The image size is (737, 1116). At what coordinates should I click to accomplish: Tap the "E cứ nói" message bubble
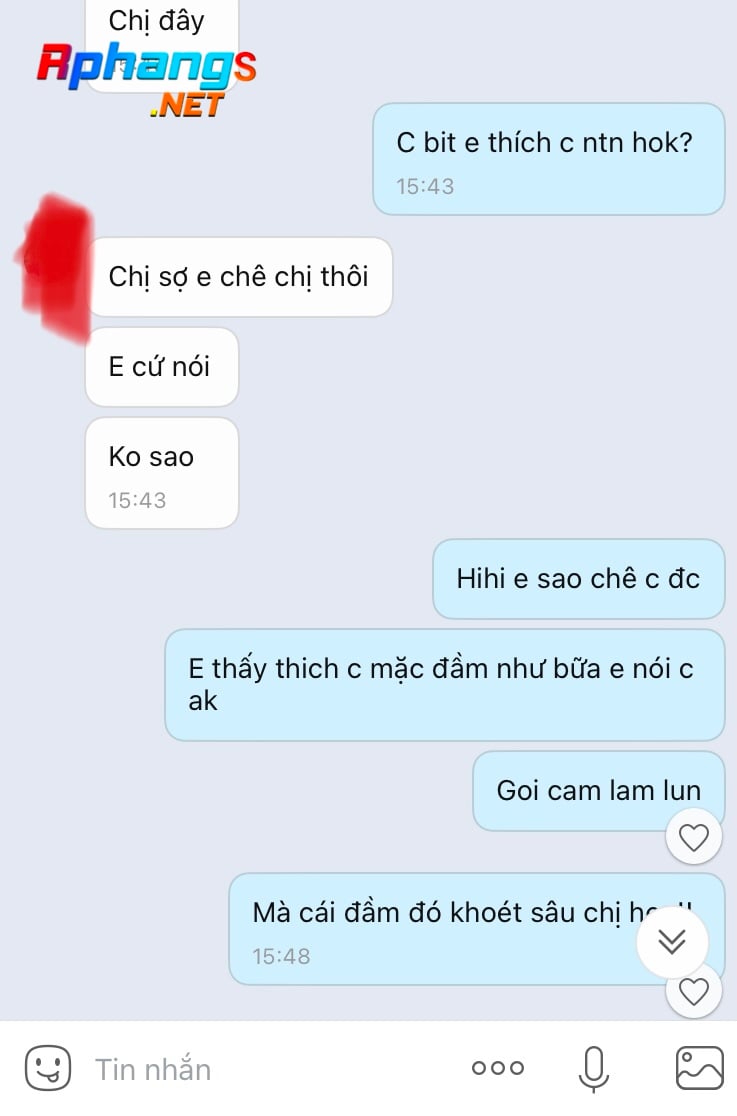click(162, 367)
